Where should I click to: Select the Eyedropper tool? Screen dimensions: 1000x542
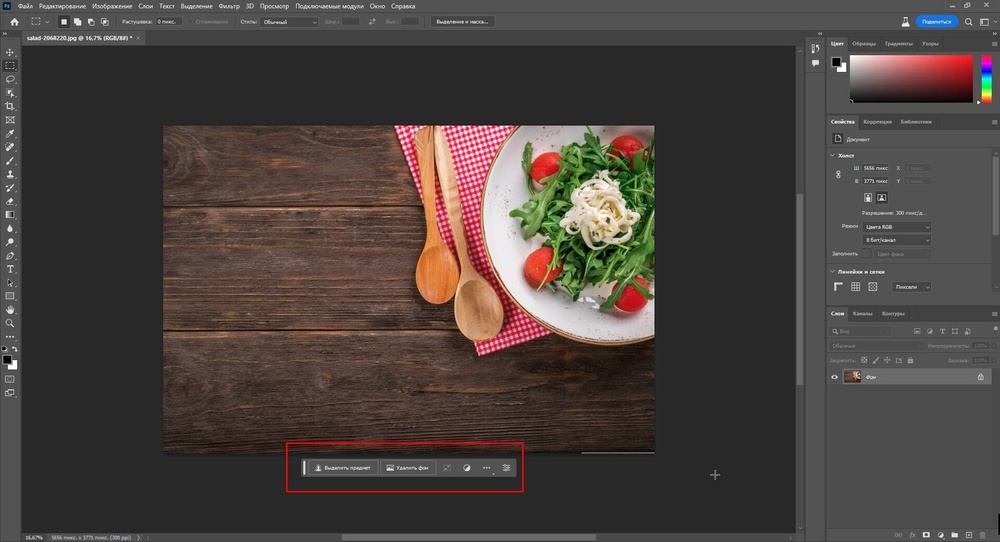pyautogui.click(x=10, y=134)
